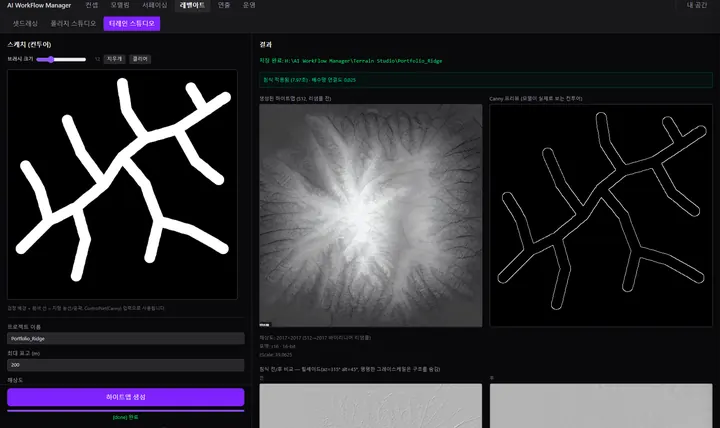The width and height of the screenshot is (720, 428).
Task: Open the 운영 top navigation tab
Action: pos(249,5)
